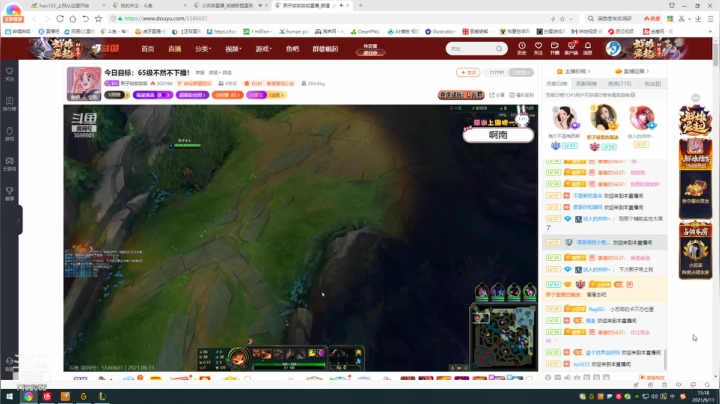
Task: Click the second top contributor avatar
Action: [x=603, y=118]
